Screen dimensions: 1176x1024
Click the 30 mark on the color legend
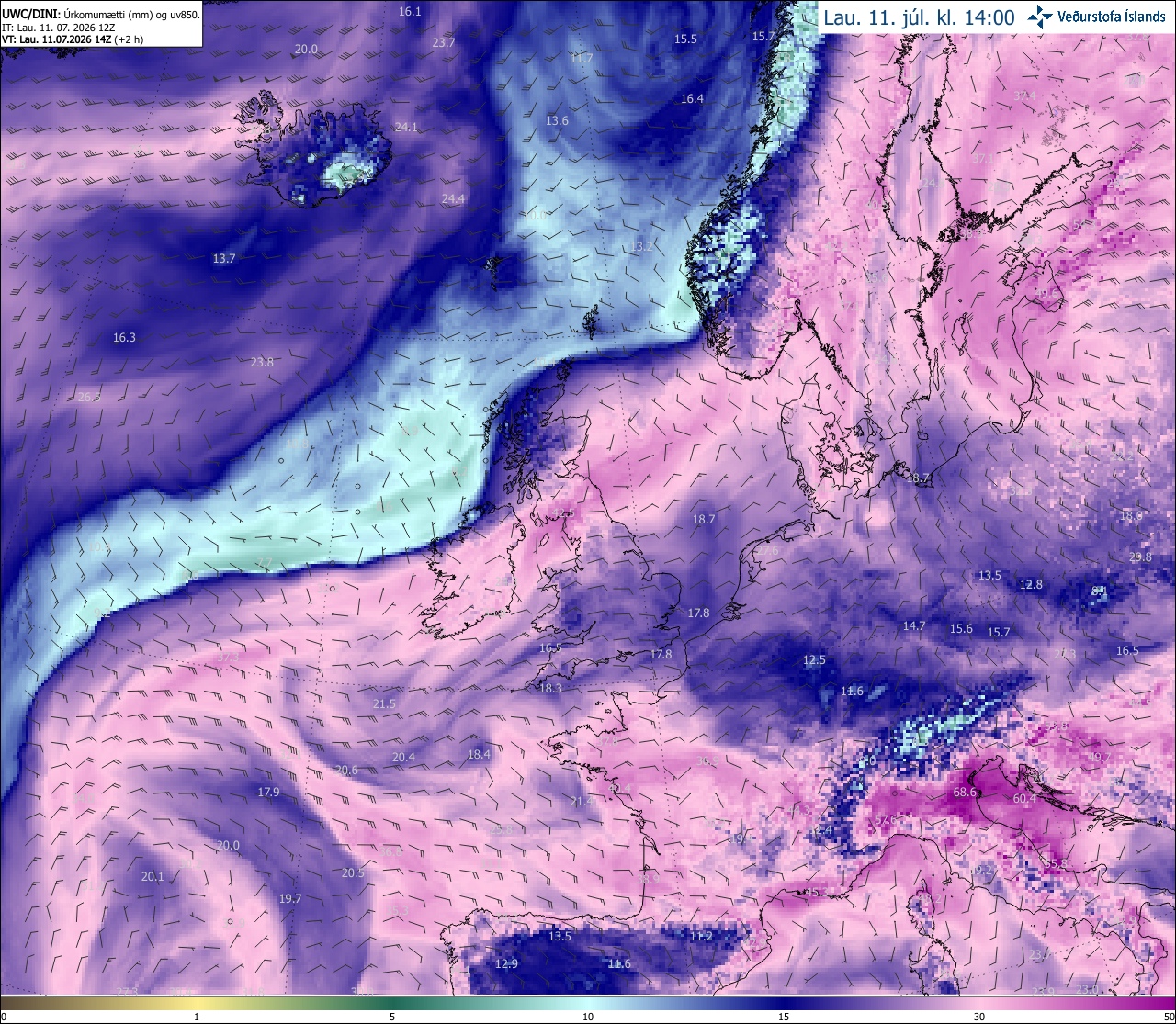pyautogui.click(x=979, y=1017)
